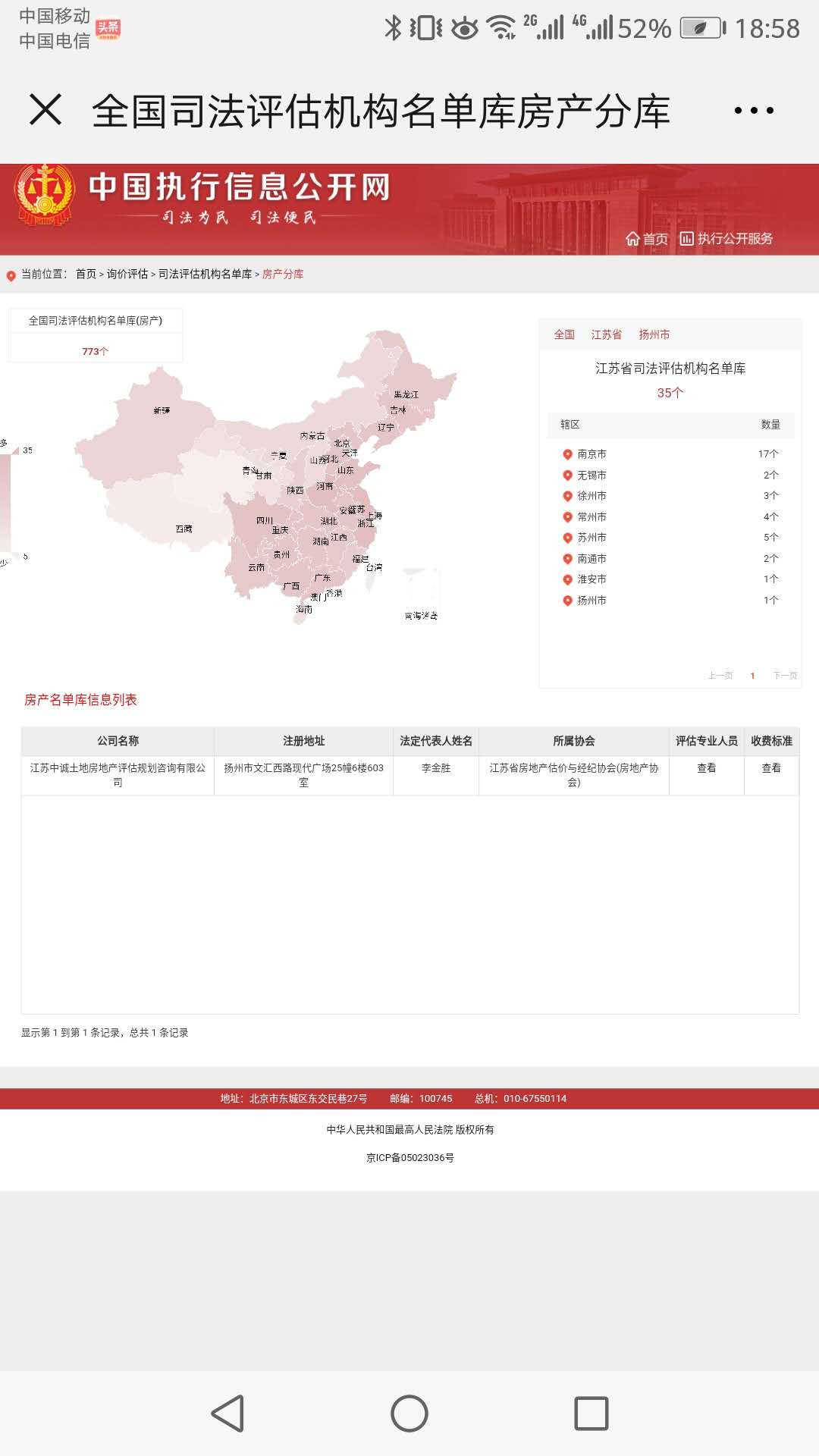View 查看 under 收费标准 column
Image resolution: width=819 pixels, height=1456 pixels.
pyautogui.click(x=771, y=768)
